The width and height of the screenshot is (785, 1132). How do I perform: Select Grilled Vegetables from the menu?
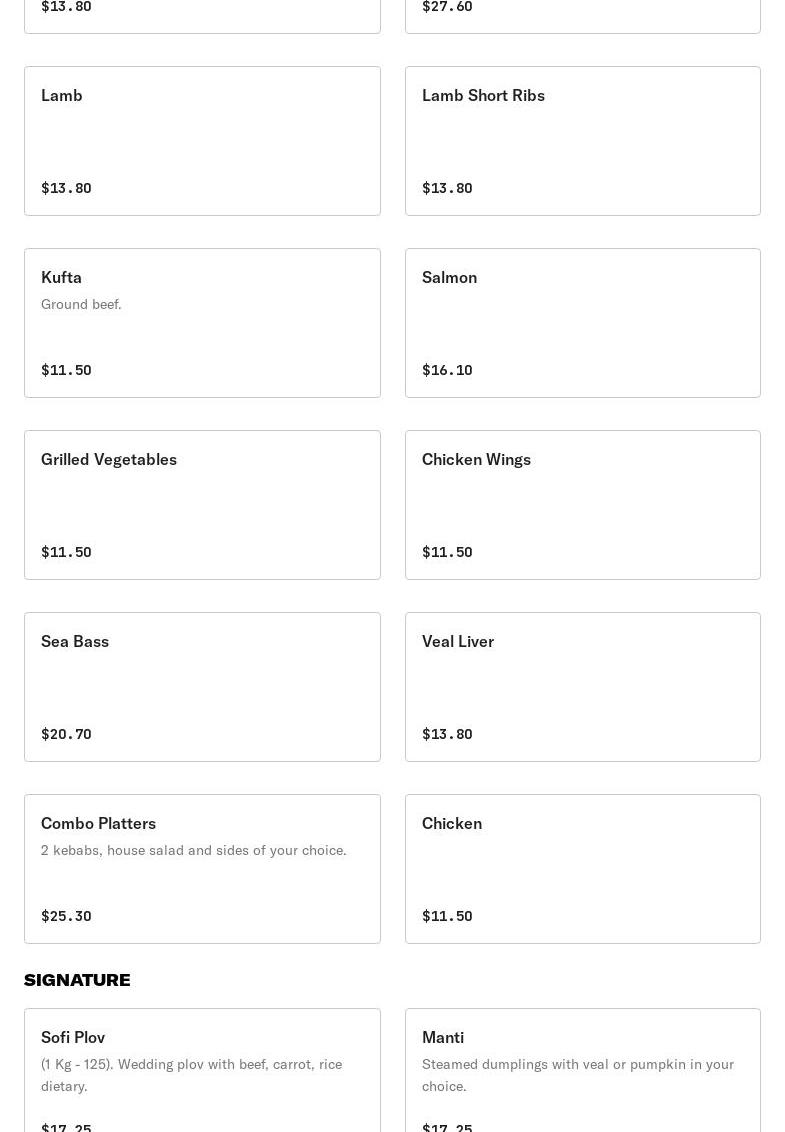tap(202, 505)
